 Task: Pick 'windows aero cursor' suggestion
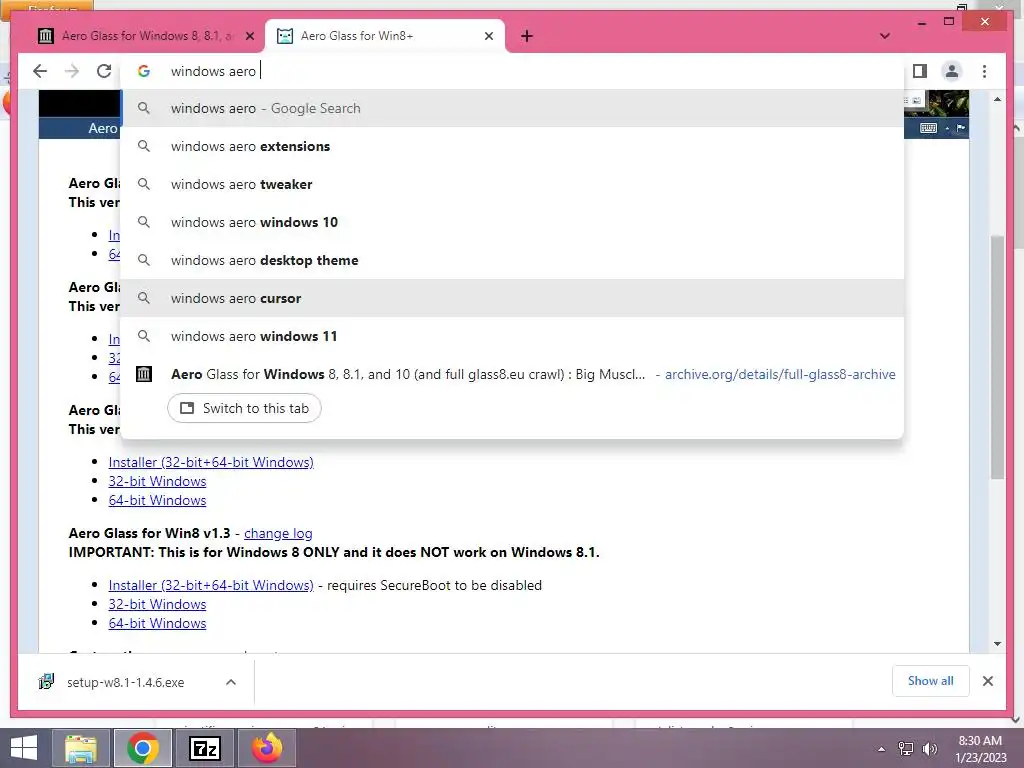coord(512,298)
